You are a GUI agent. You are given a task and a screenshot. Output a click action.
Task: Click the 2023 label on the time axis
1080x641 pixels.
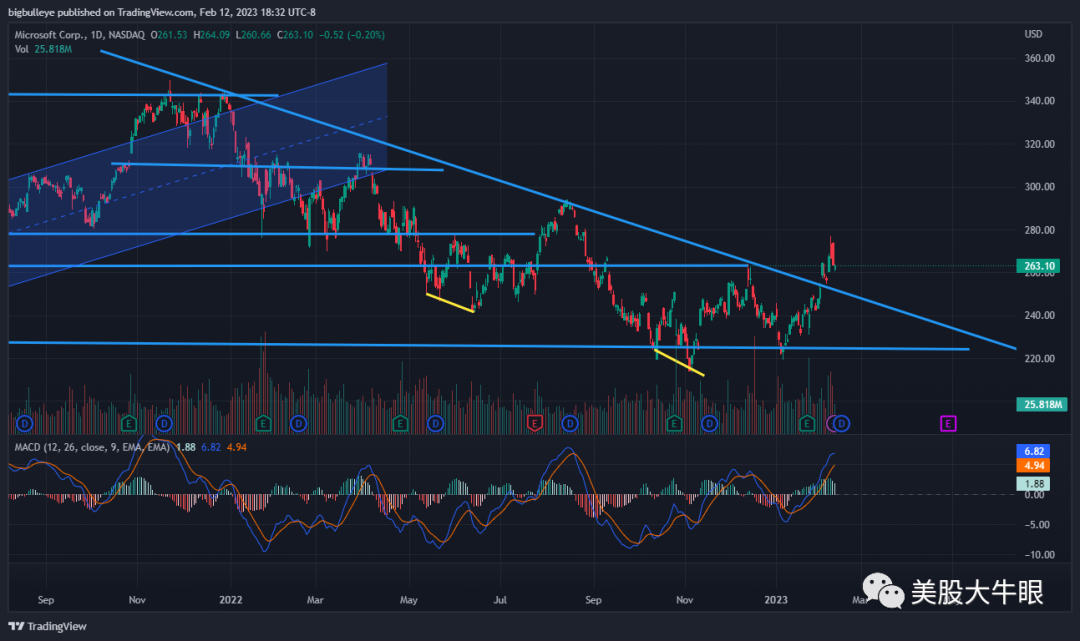pos(776,600)
